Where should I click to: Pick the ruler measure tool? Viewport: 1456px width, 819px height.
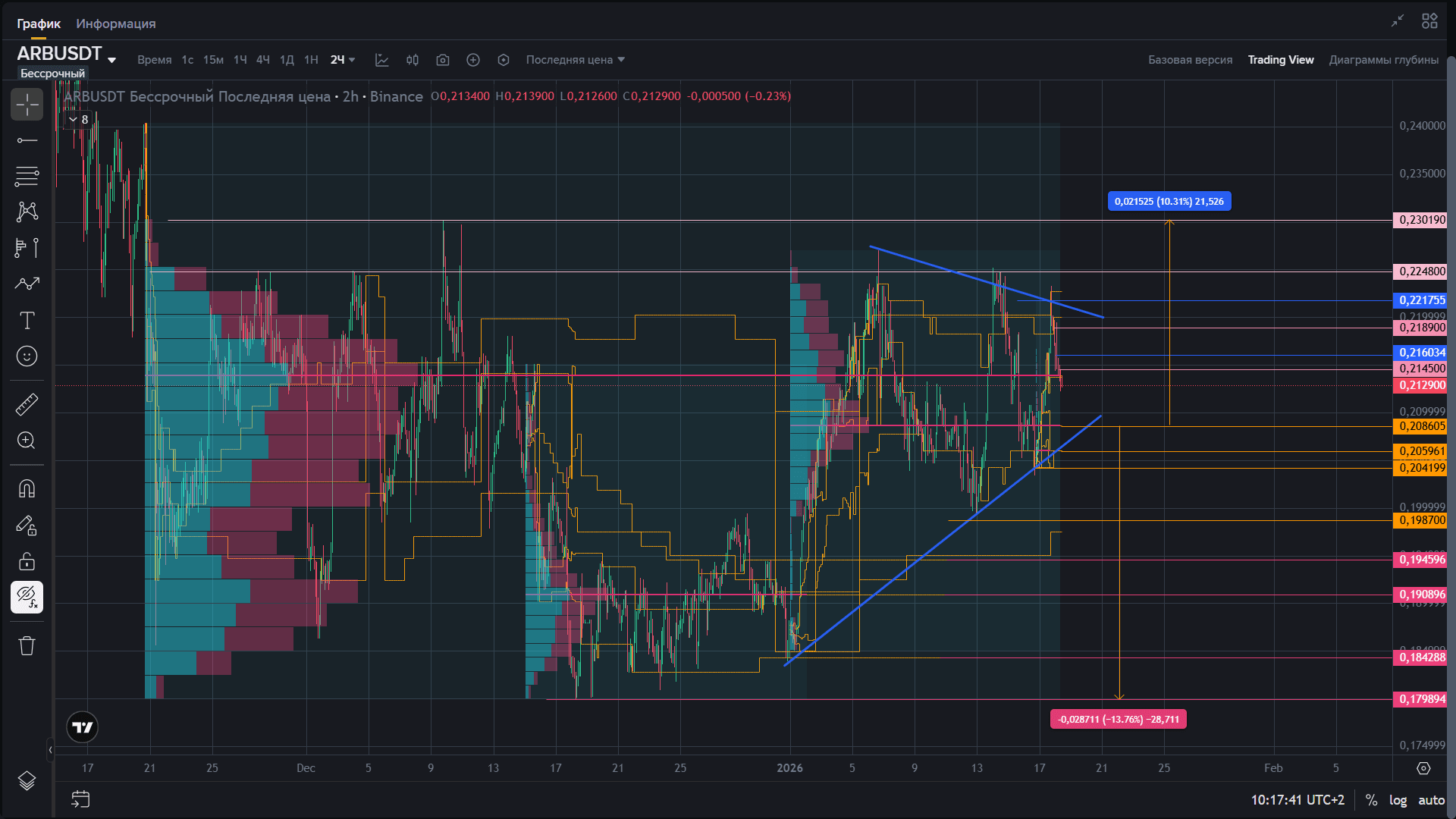click(27, 404)
